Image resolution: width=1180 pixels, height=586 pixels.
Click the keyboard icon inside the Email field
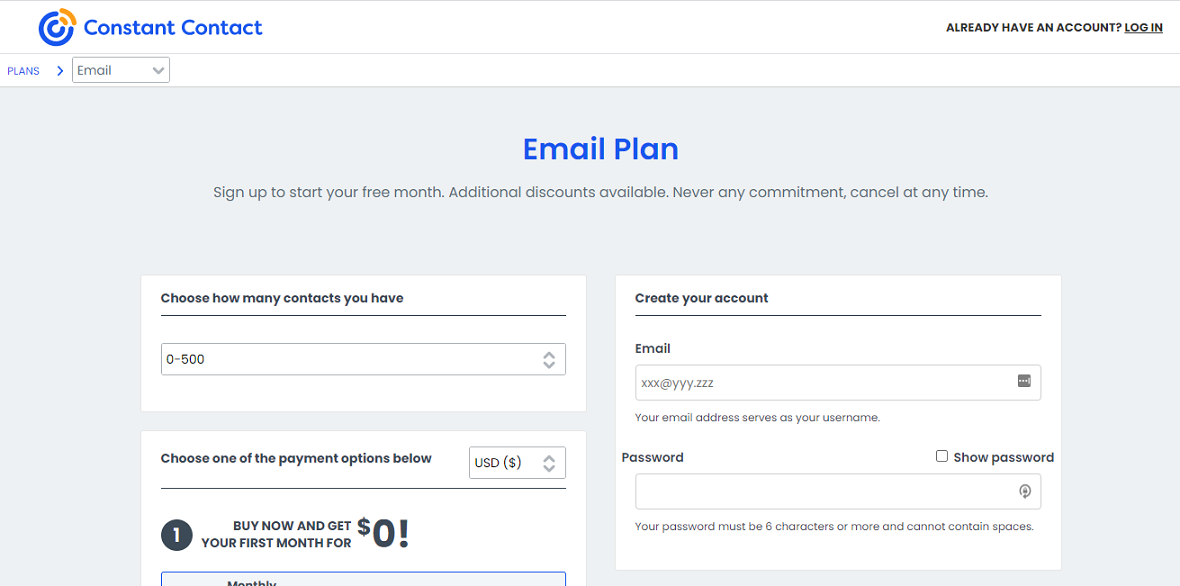[1024, 382]
